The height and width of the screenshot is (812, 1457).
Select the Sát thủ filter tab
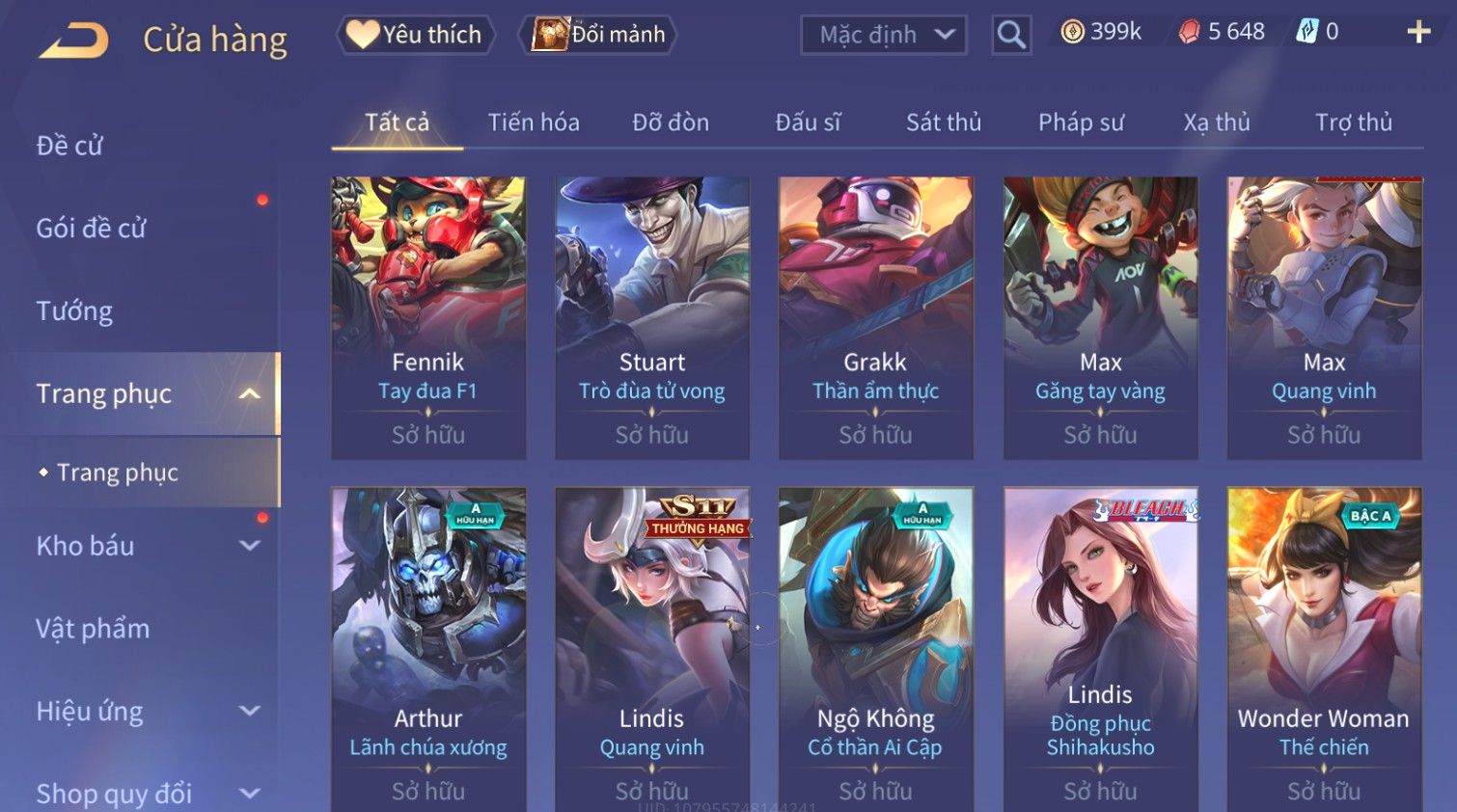(944, 122)
